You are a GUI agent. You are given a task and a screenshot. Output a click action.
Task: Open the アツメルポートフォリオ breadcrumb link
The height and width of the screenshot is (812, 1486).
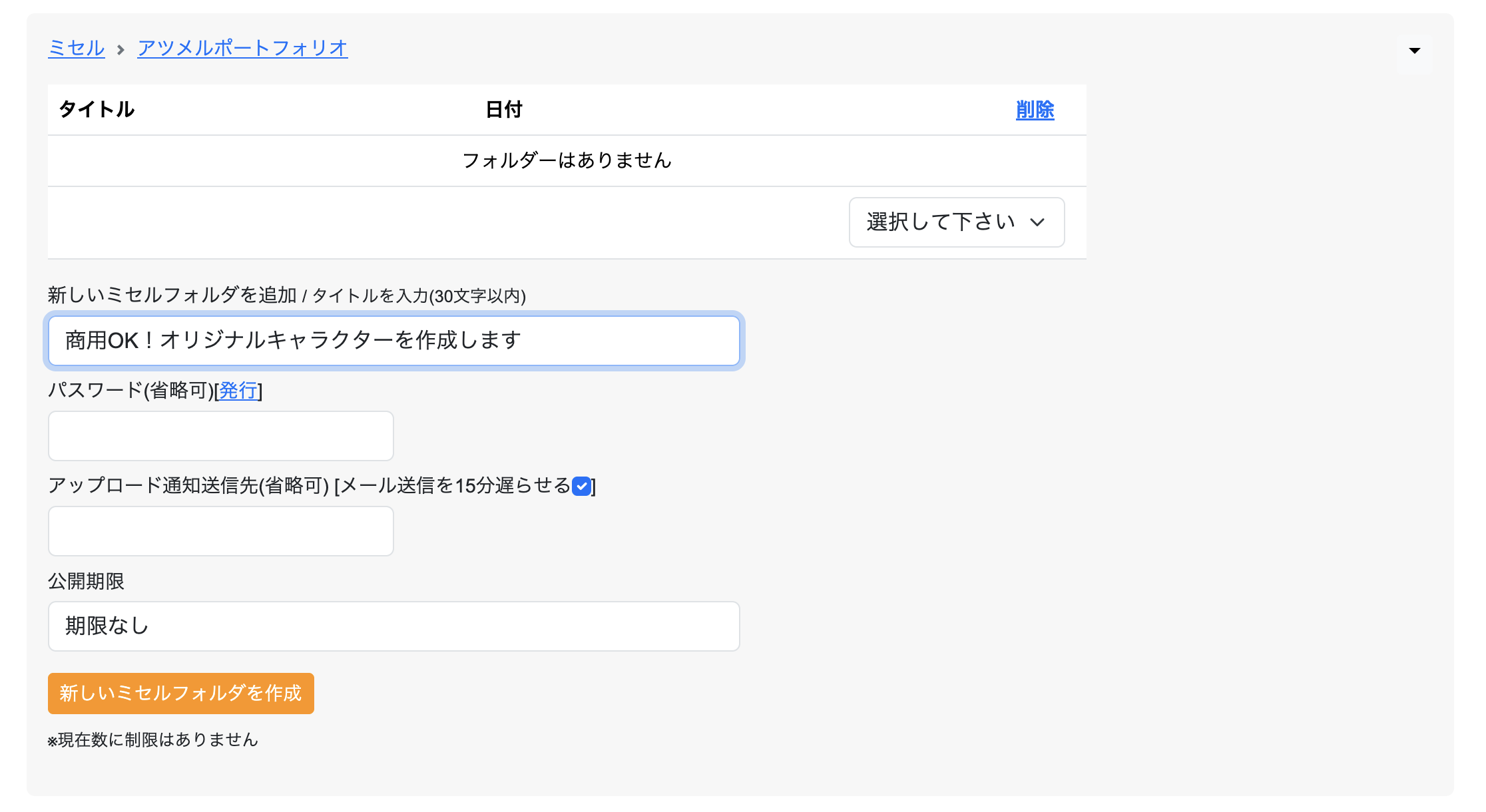click(242, 48)
